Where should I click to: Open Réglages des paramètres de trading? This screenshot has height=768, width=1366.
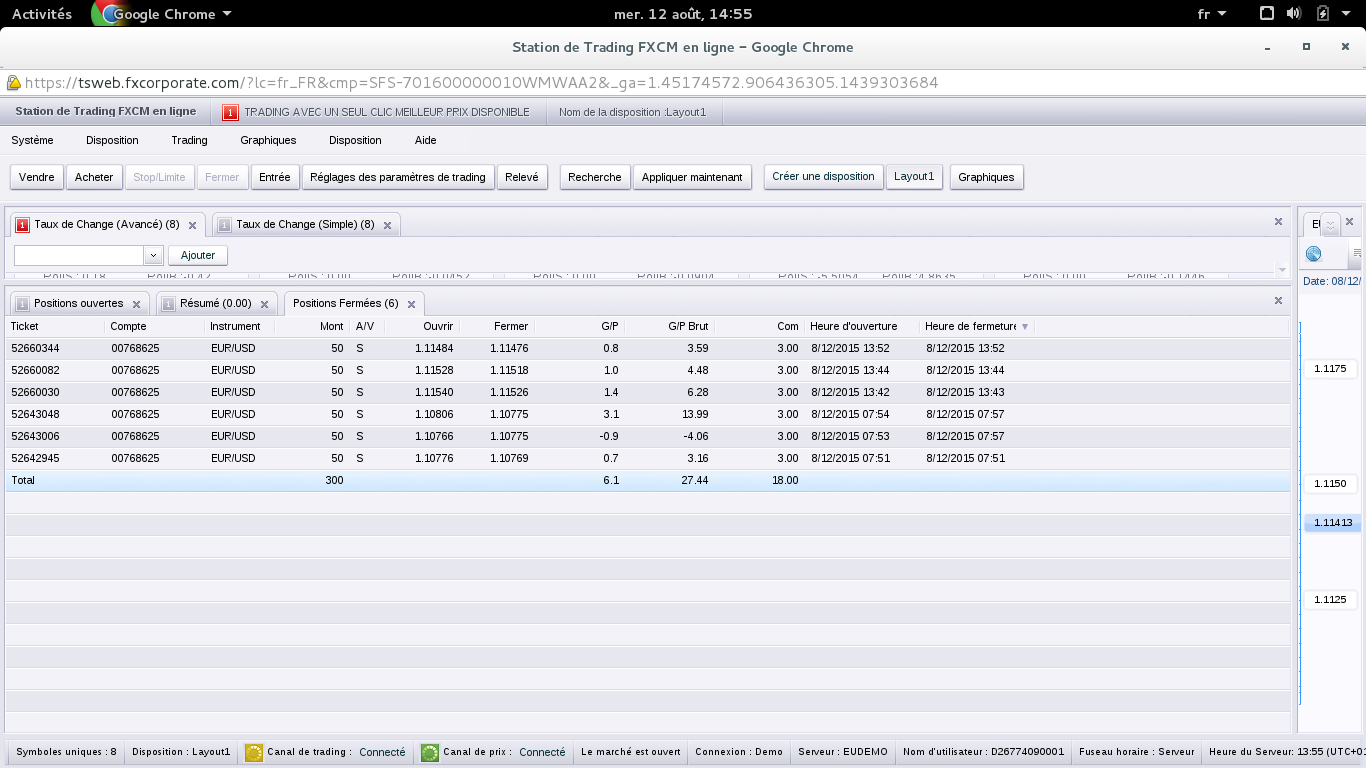398,177
